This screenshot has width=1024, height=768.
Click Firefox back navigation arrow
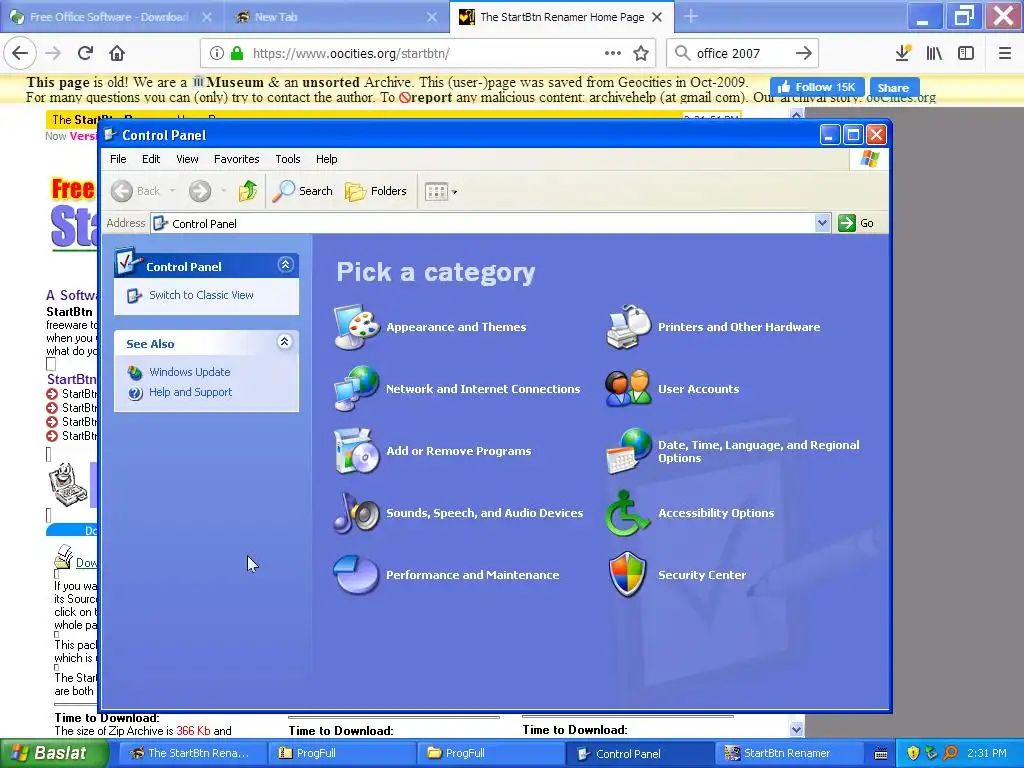20,53
